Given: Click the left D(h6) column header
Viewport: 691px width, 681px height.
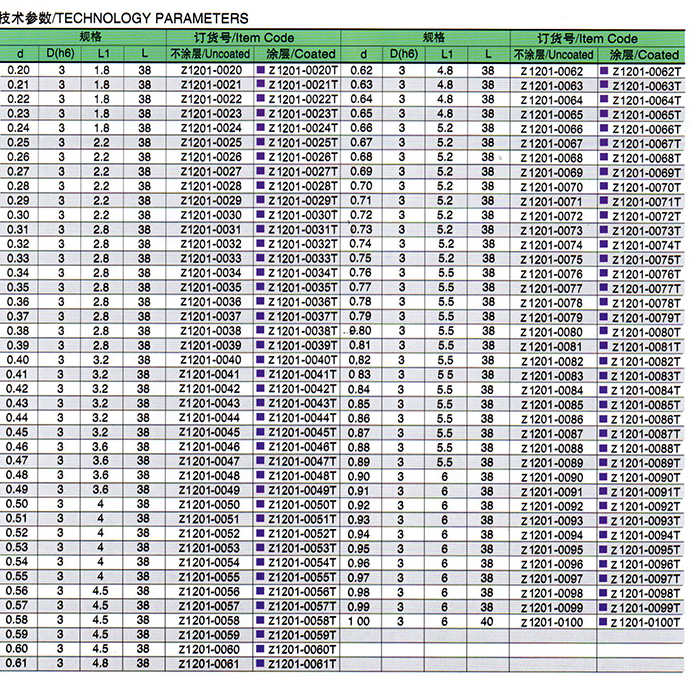Looking at the screenshot, I should point(61,54).
